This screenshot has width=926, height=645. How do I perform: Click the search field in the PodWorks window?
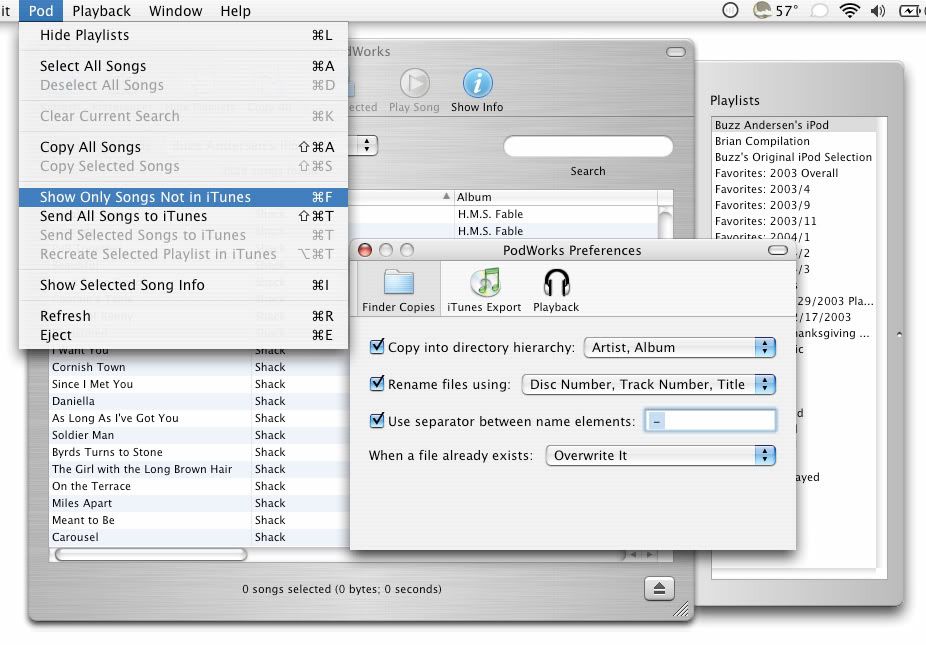(588, 146)
